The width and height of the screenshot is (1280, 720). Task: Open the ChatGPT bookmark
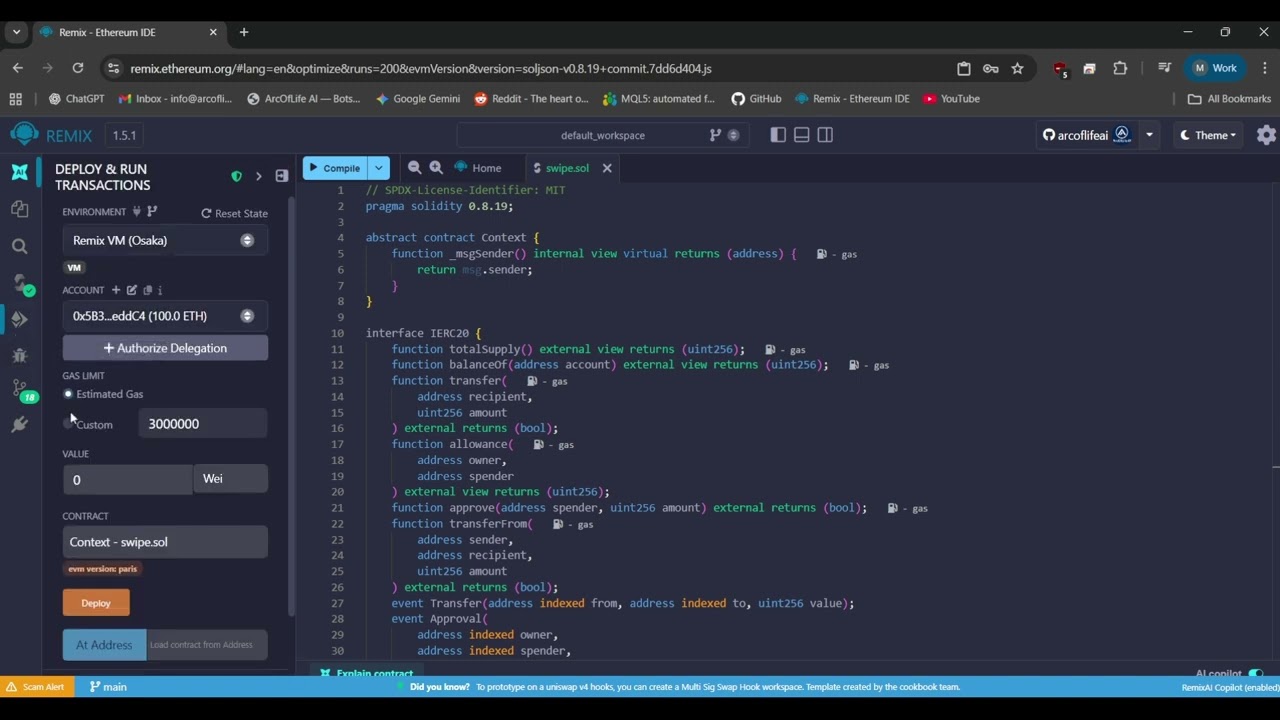point(77,99)
